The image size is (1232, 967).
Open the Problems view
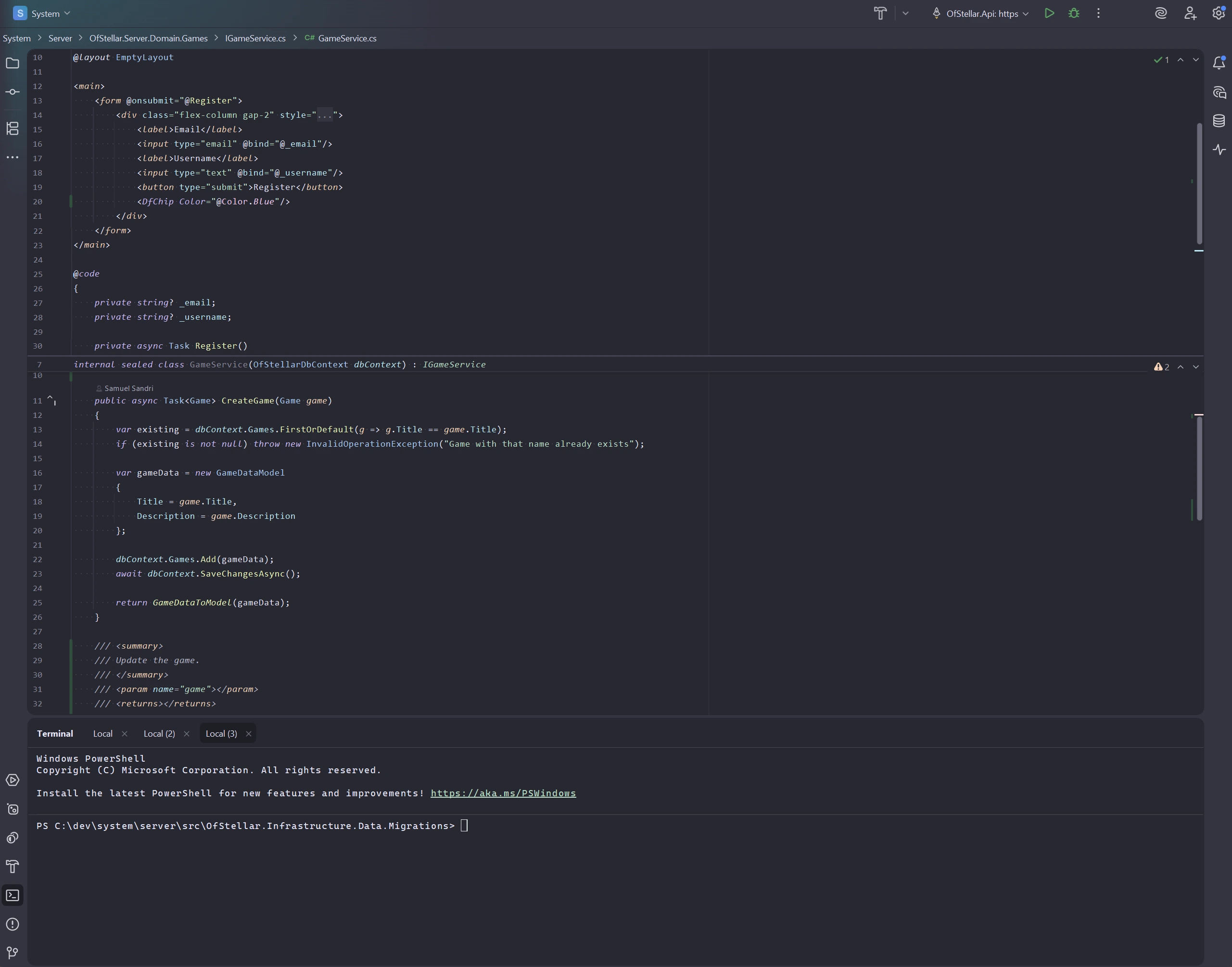click(13, 924)
